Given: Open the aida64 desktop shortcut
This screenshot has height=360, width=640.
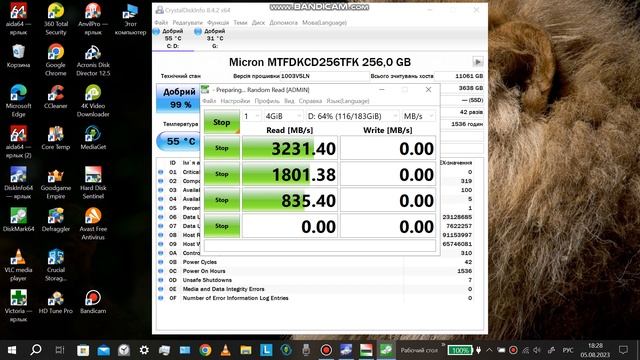Looking at the screenshot, I should coord(18,19).
